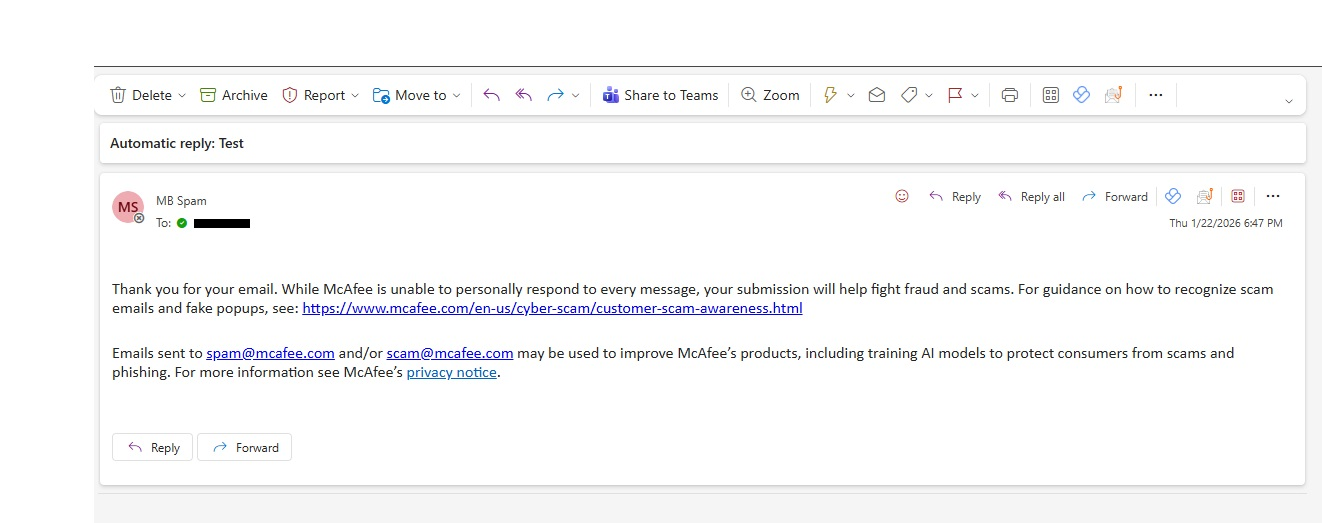Click the Print icon in toolbar
Screen dimensions: 1322x523
click(1010, 95)
